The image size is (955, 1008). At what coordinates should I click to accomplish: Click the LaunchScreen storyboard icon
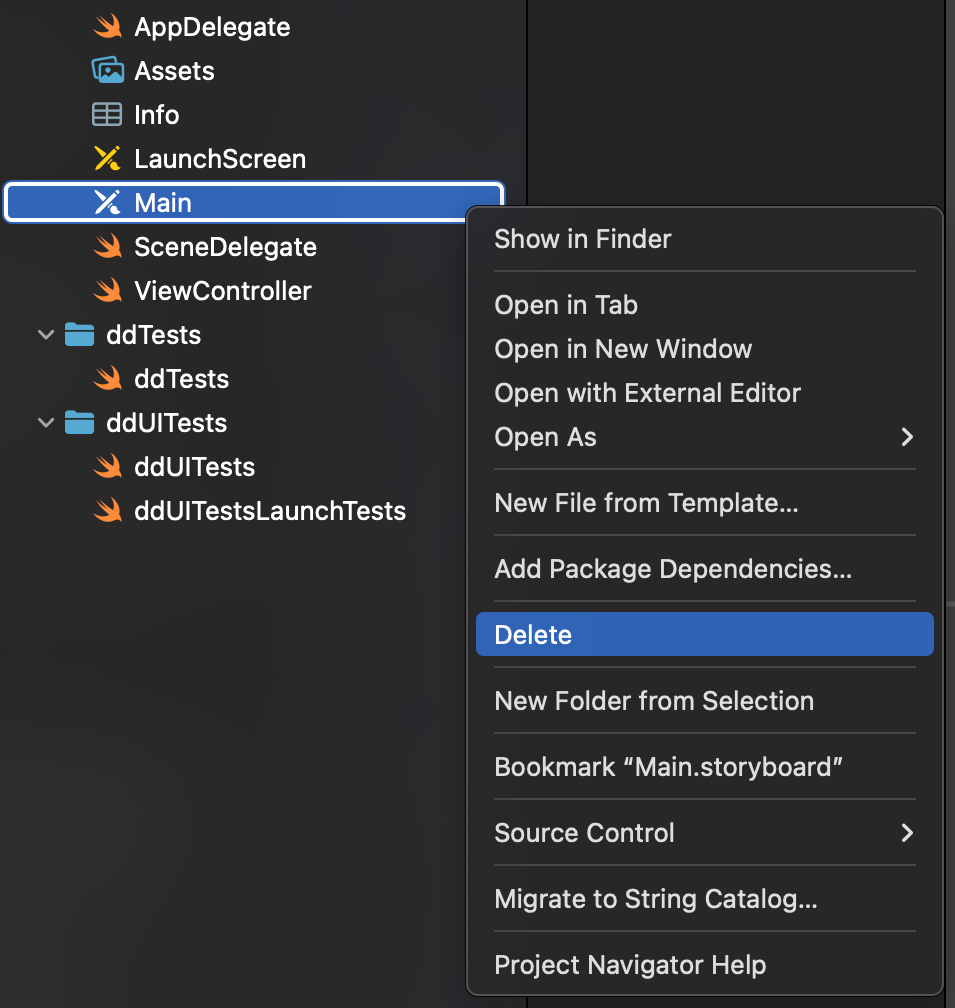pyautogui.click(x=107, y=159)
